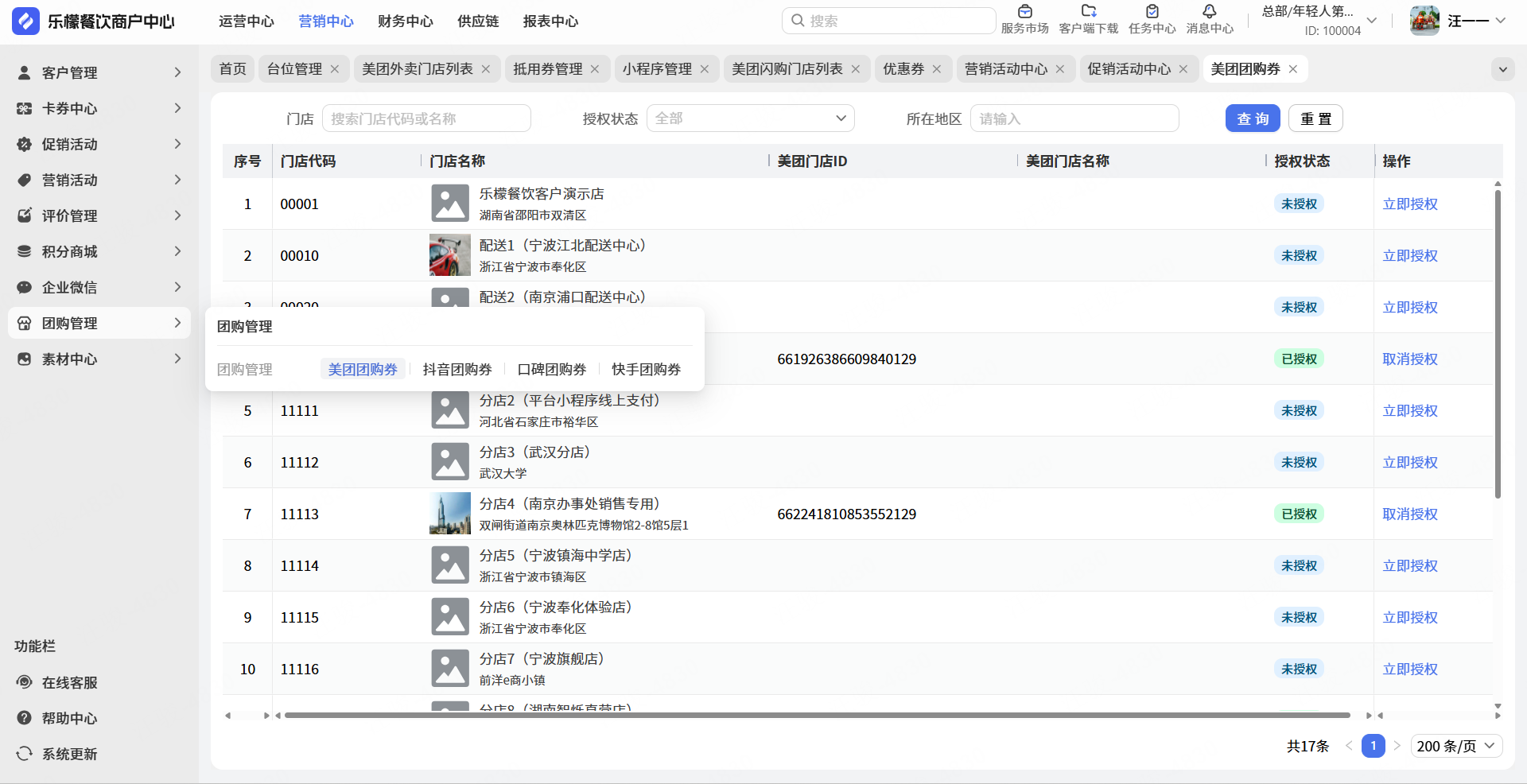Close the 台位管理 tab

(x=335, y=69)
